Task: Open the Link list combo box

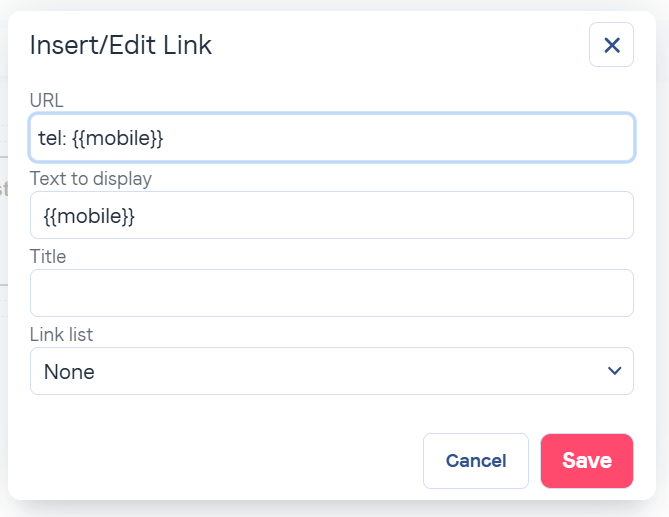Action: click(331, 371)
